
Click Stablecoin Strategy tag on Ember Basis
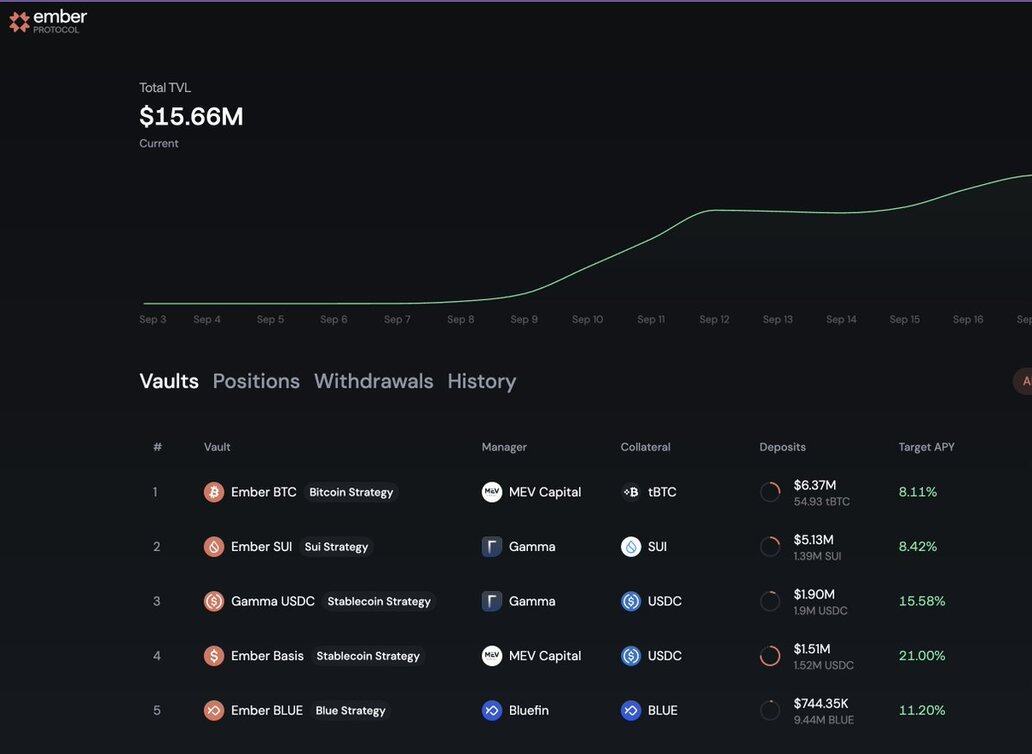pyautogui.click(x=368, y=656)
